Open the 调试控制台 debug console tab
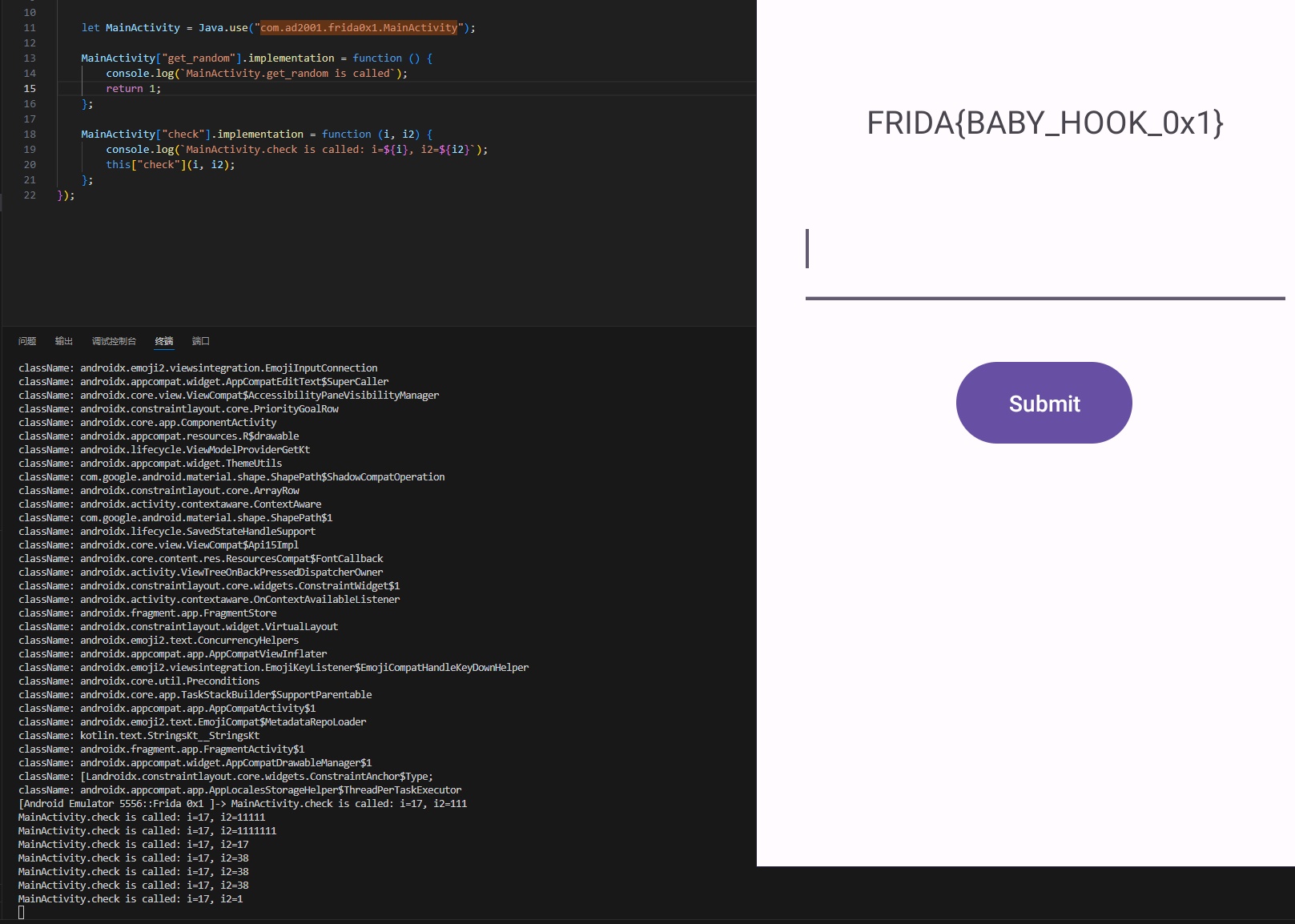The width and height of the screenshot is (1295, 924). pos(114,341)
